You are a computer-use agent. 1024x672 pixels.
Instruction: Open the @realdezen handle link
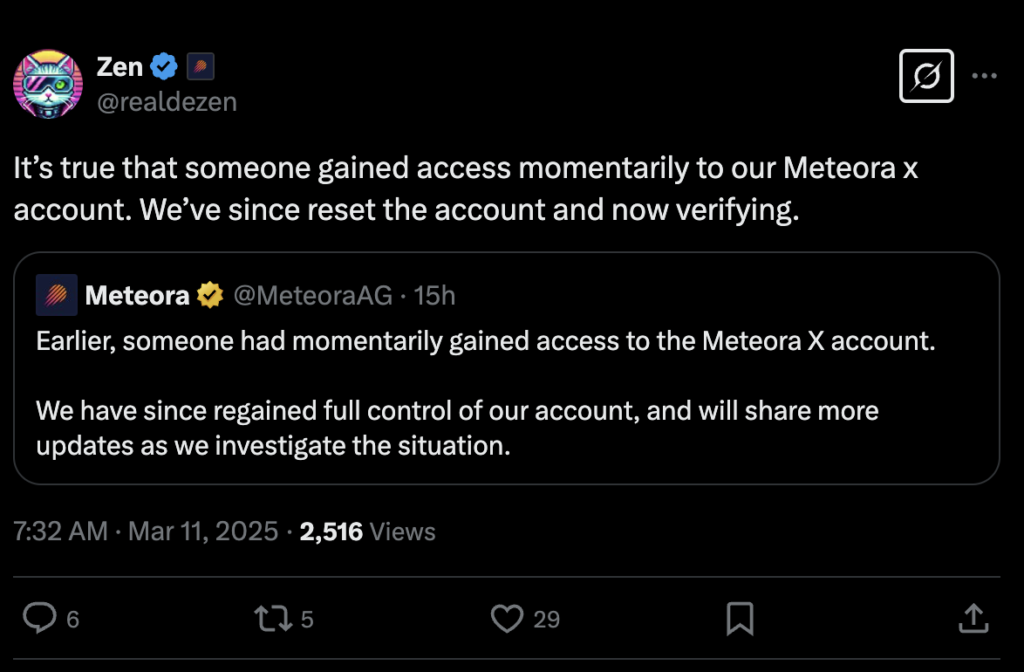click(167, 102)
